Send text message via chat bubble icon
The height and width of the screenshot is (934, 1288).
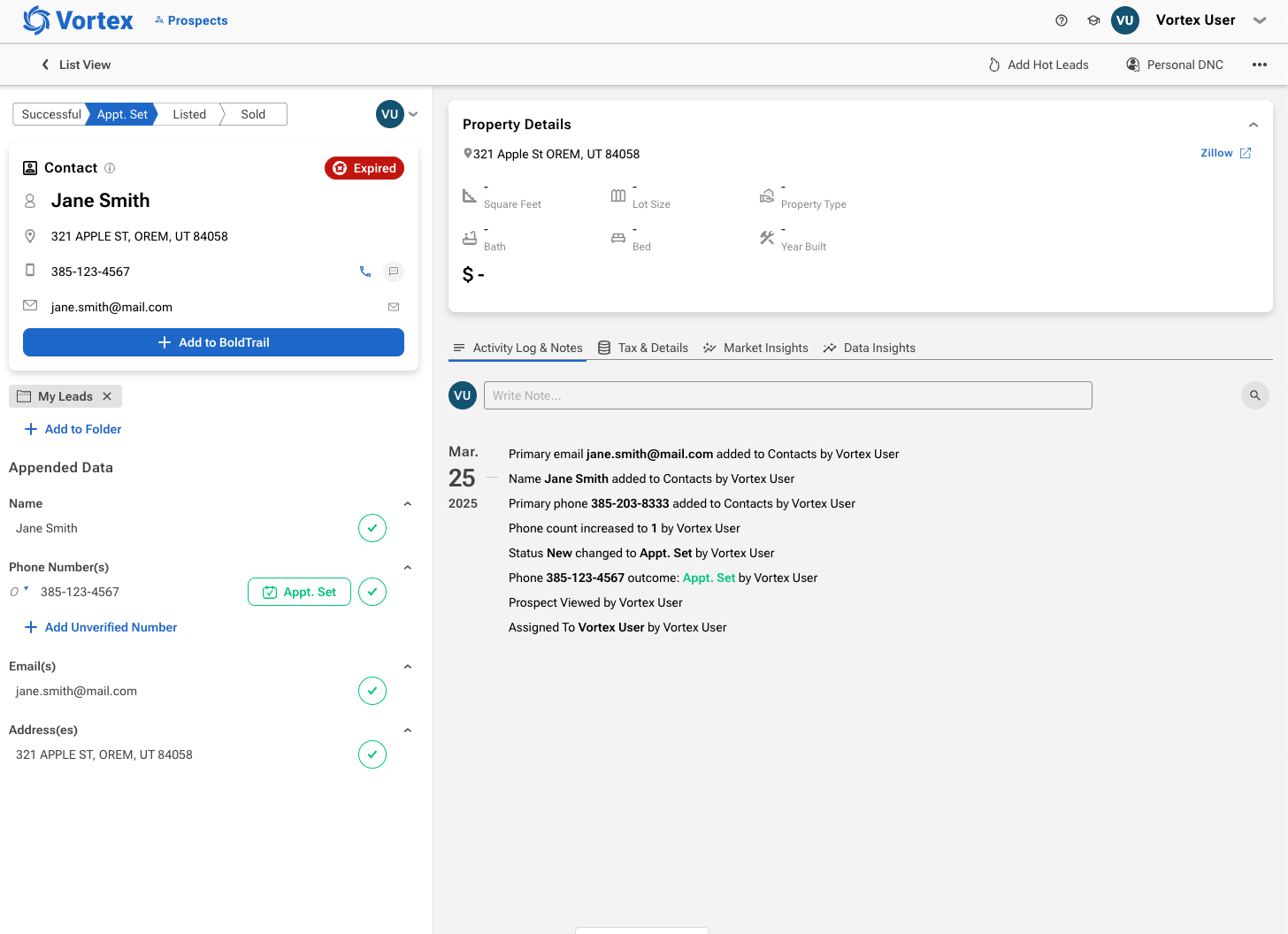pos(394,272)
